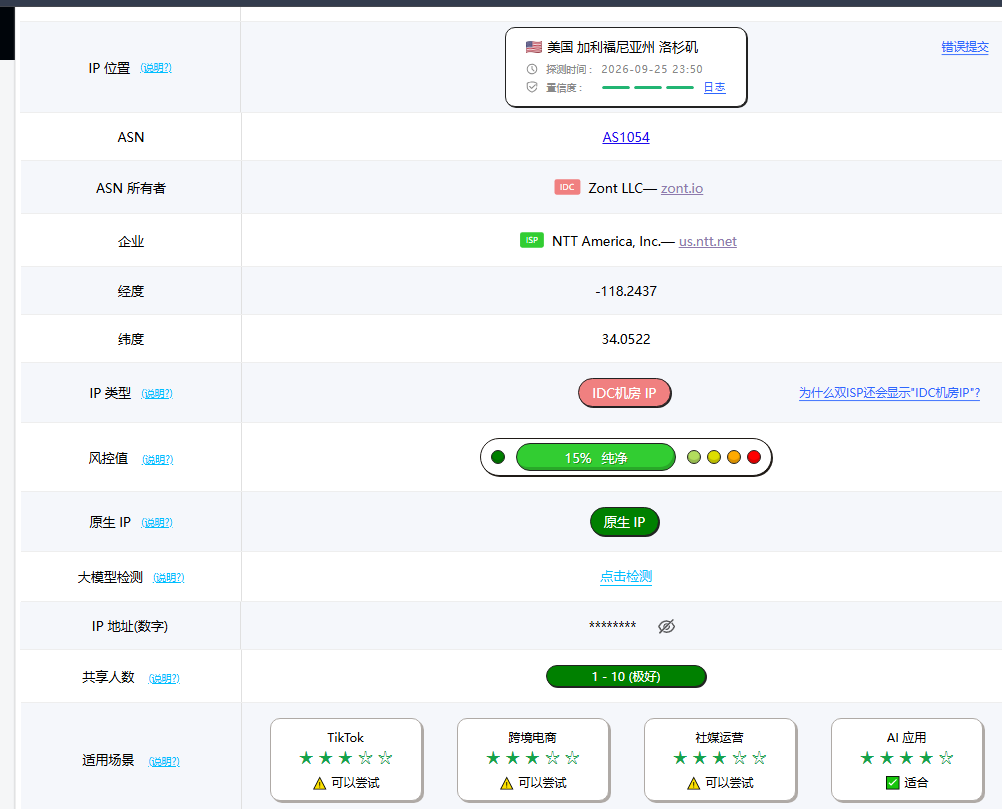Open the 说明 help link next to 大模型检测
This screenshot has width=1002, height=809.
[x=169, y=578]
